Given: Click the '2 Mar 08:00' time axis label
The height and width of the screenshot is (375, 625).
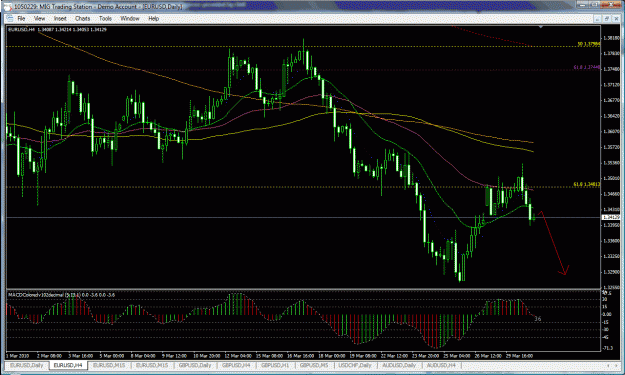Looking at the screenshot, I should coord(49,355).
